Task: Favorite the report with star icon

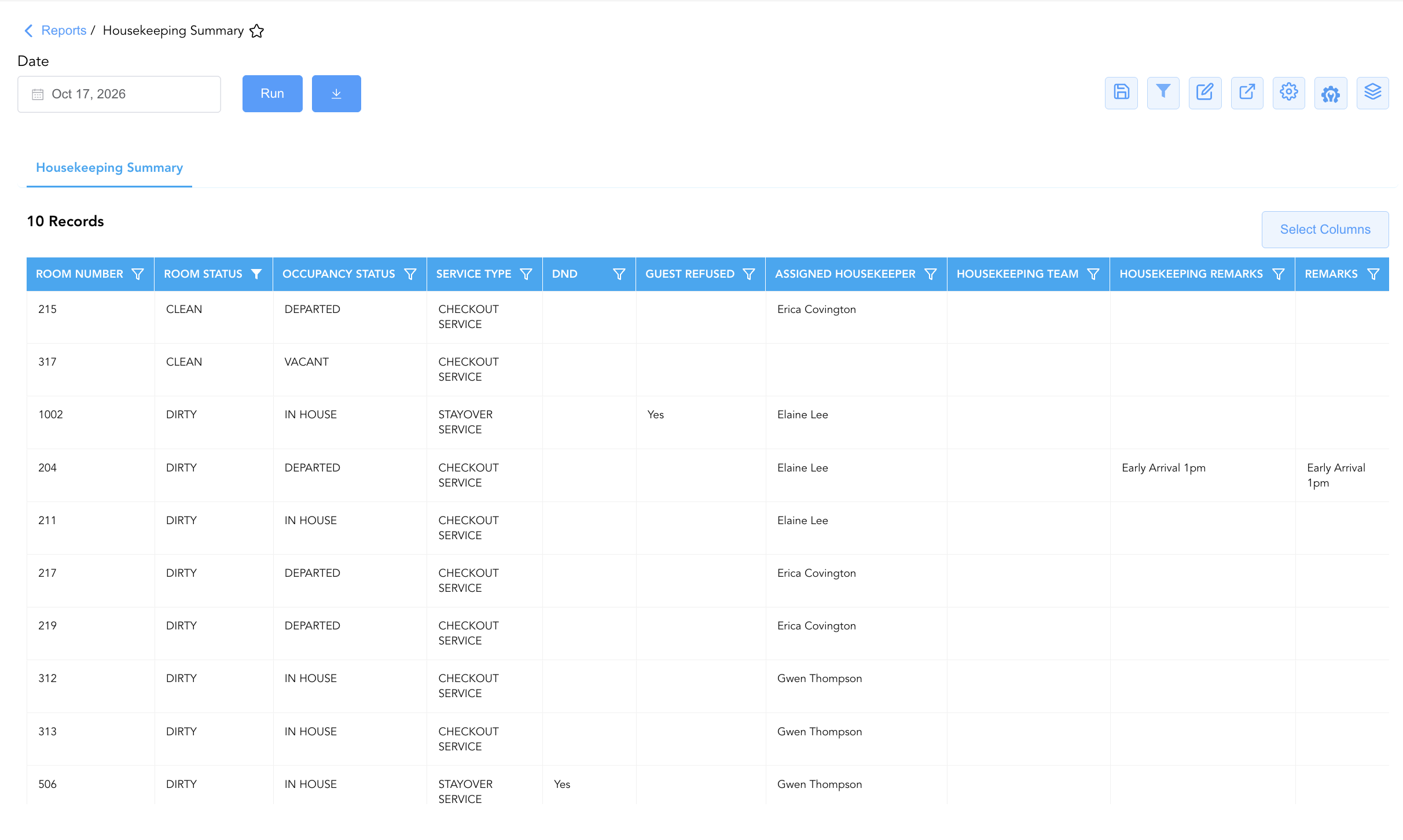Action: click(257, 31)
